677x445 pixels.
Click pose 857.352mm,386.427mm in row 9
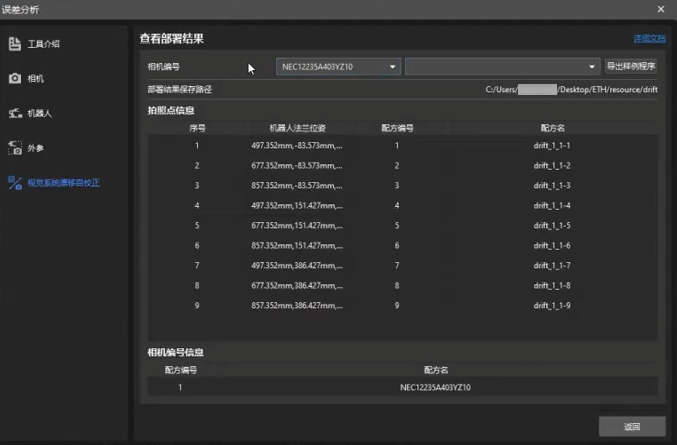tap(297, 305)
